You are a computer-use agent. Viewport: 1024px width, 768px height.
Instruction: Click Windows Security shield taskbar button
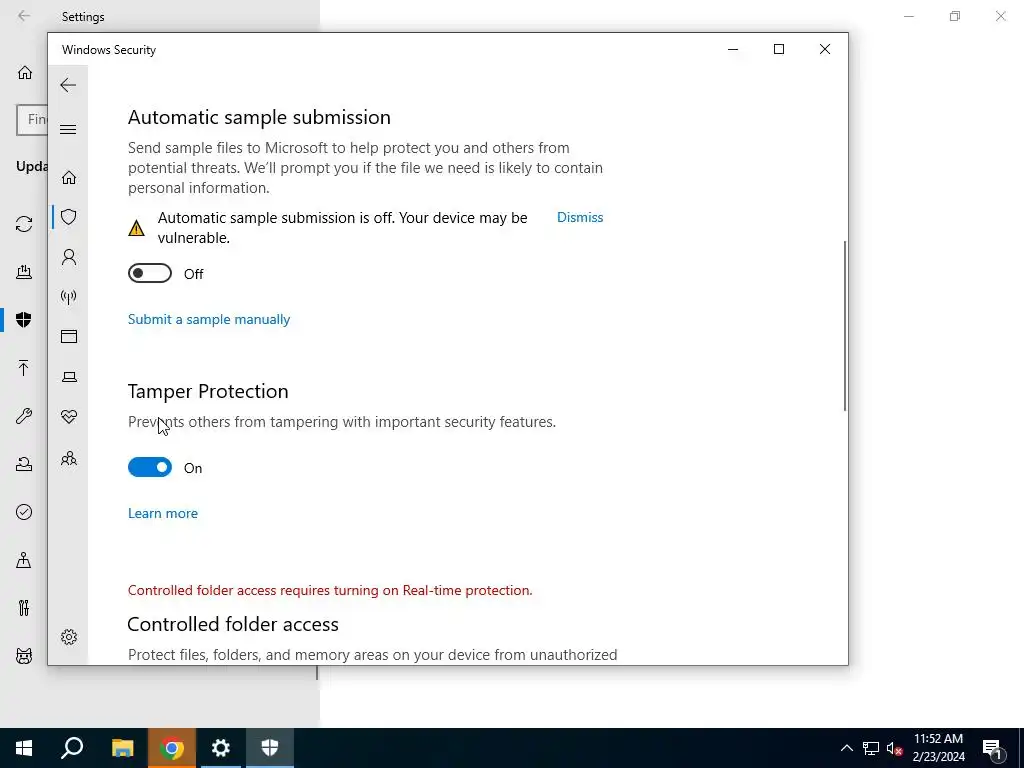tap(270, 748)
